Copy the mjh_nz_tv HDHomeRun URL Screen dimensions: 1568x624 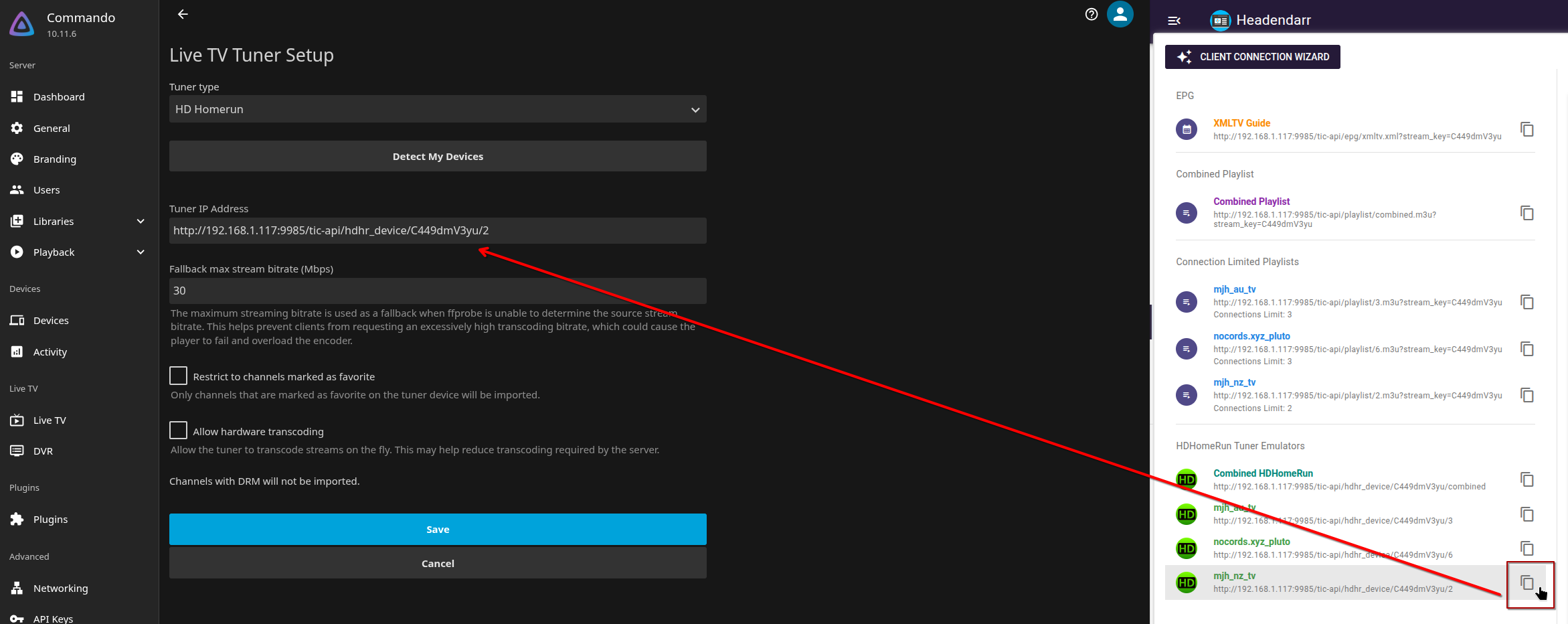click(1527, 582)
